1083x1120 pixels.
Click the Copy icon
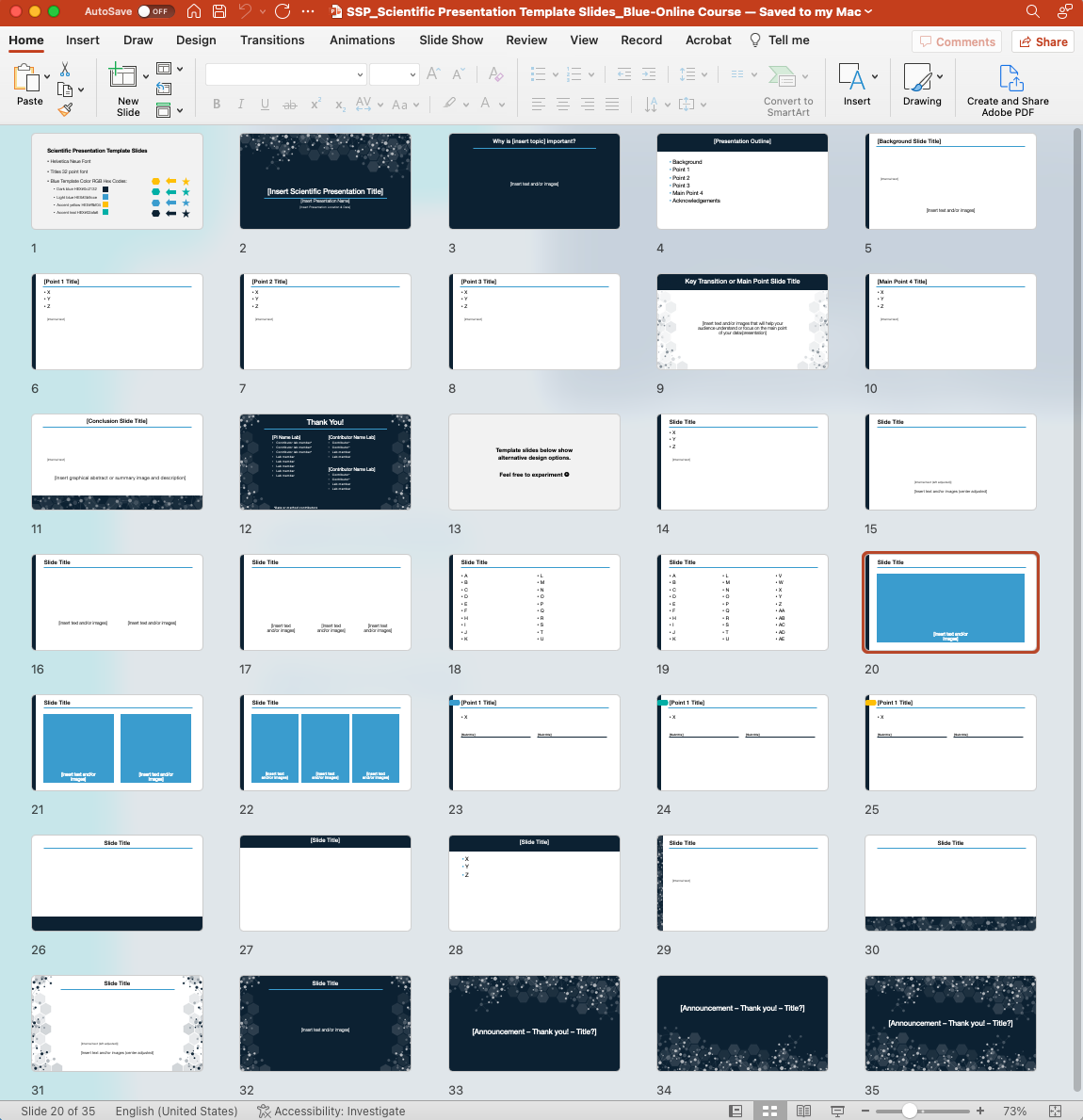[65, 90]
